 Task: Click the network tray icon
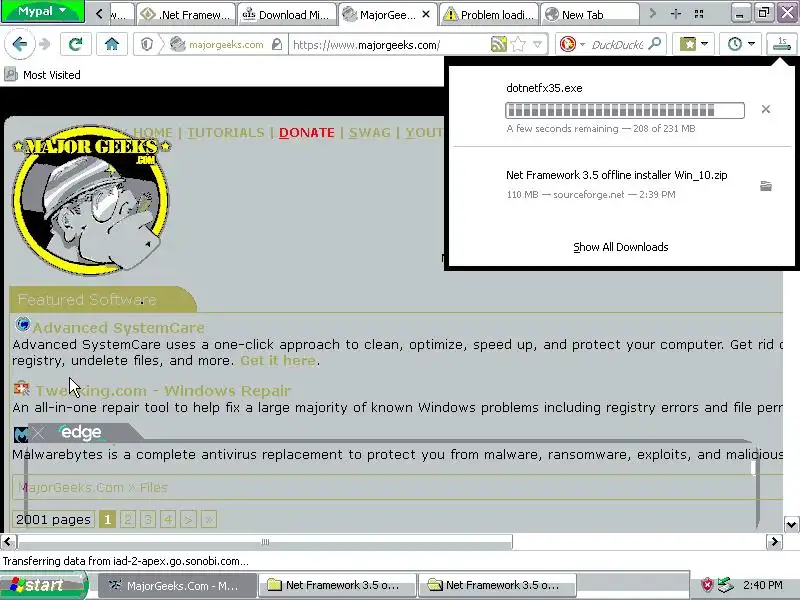coord(725,585)
